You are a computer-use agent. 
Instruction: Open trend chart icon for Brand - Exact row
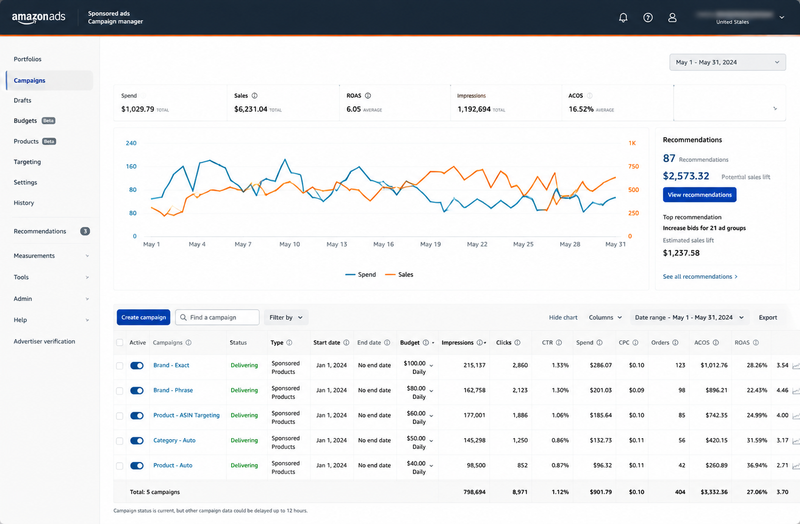pos(795,366)
